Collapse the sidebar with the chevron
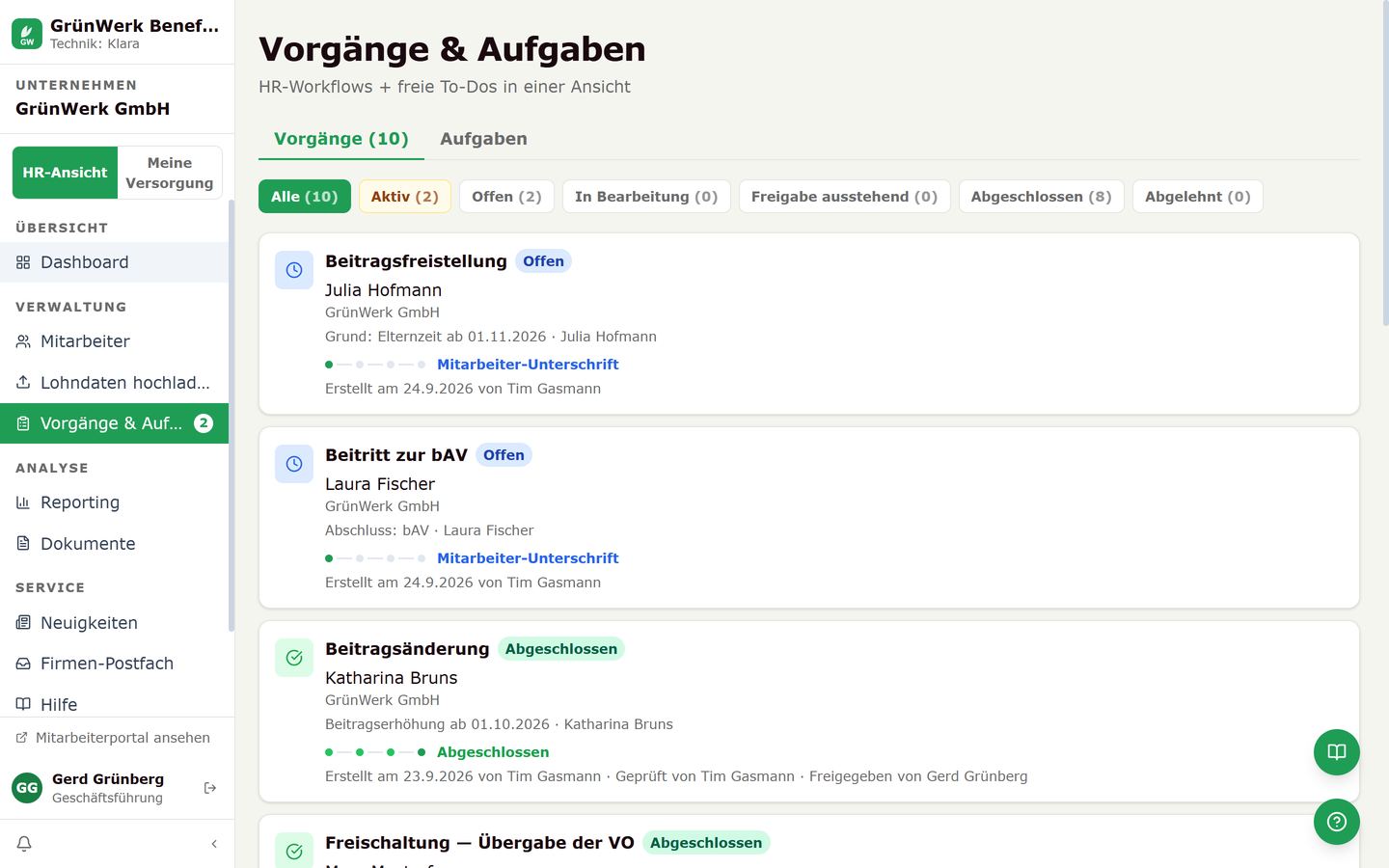 [214, 844]
